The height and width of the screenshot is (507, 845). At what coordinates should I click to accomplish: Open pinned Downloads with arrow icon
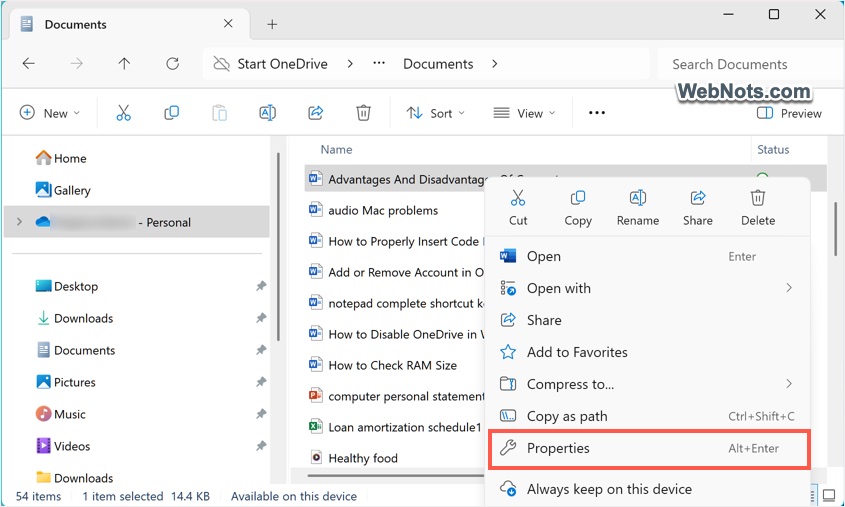click(x=74, y=318)
